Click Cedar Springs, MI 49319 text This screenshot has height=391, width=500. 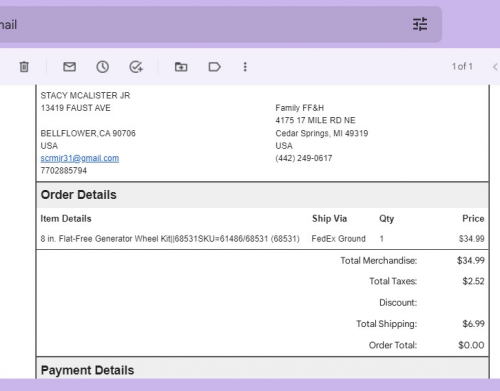[x=322, y=133]
